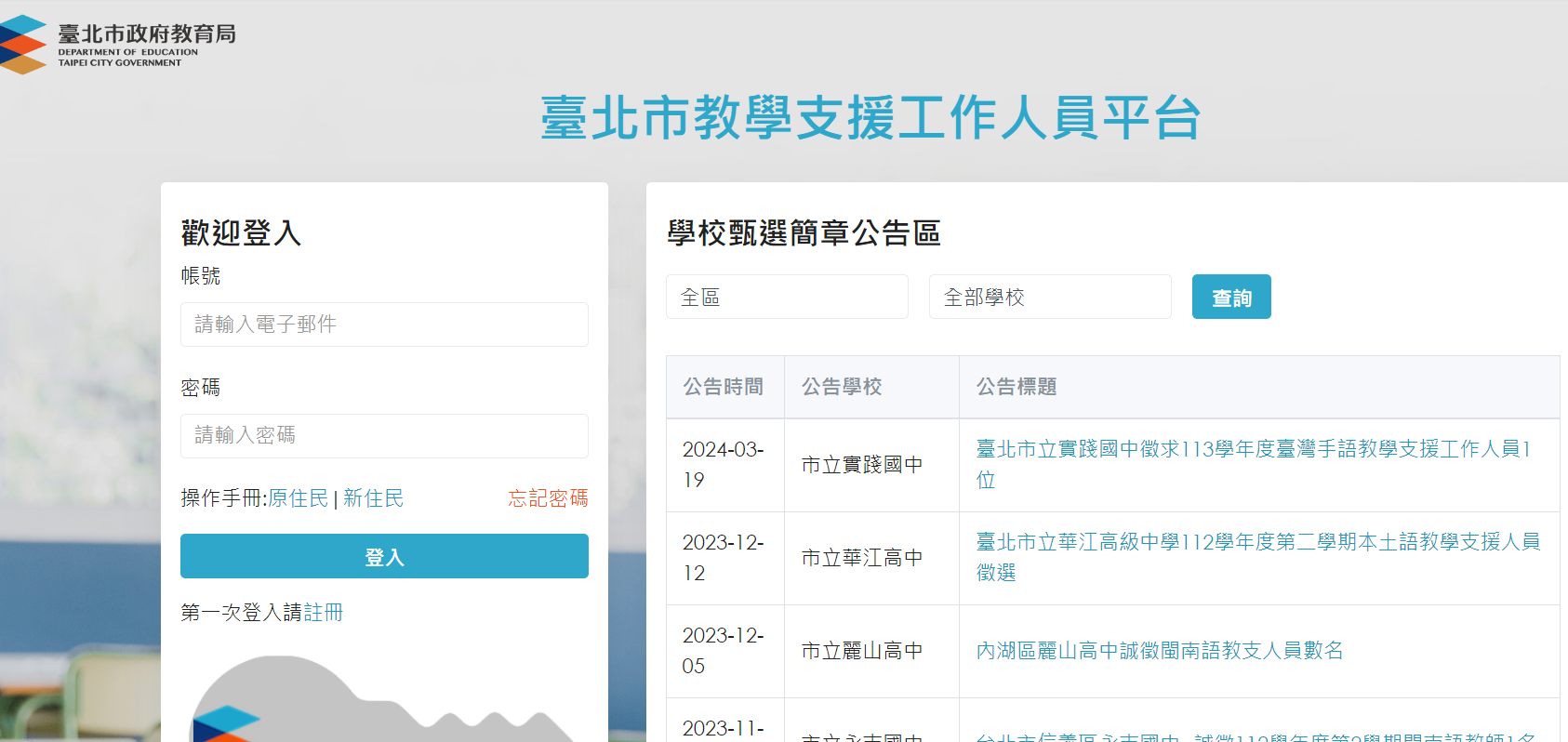Viewport: 1568px width, 742px height.
Task: Open the 全部學校 school dropdown
Action: tap(1050, 297)
